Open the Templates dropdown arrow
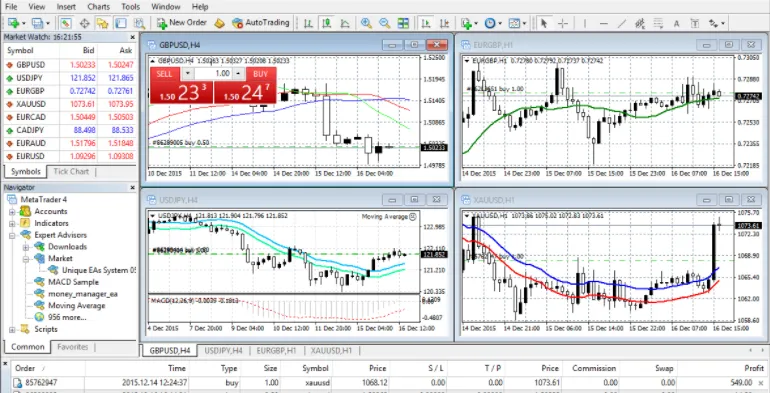The image size is (770, 393). (524, 23)
